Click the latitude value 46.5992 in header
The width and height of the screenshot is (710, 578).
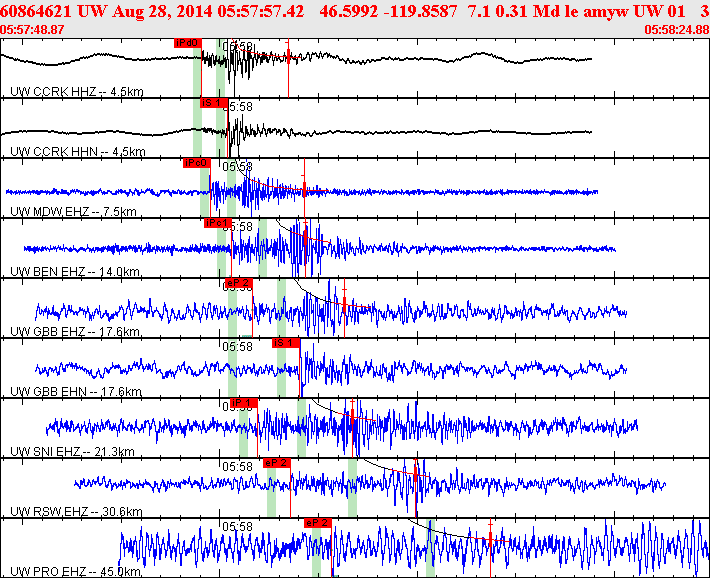[x=349, y=12]
